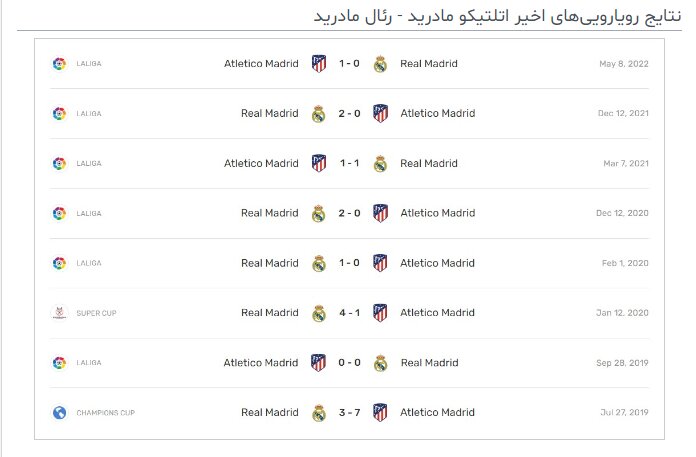Click the Real Madrid crest in the Mar 7, 2021 match
Screen dimensions: 696x457
(x=380, y=164)
